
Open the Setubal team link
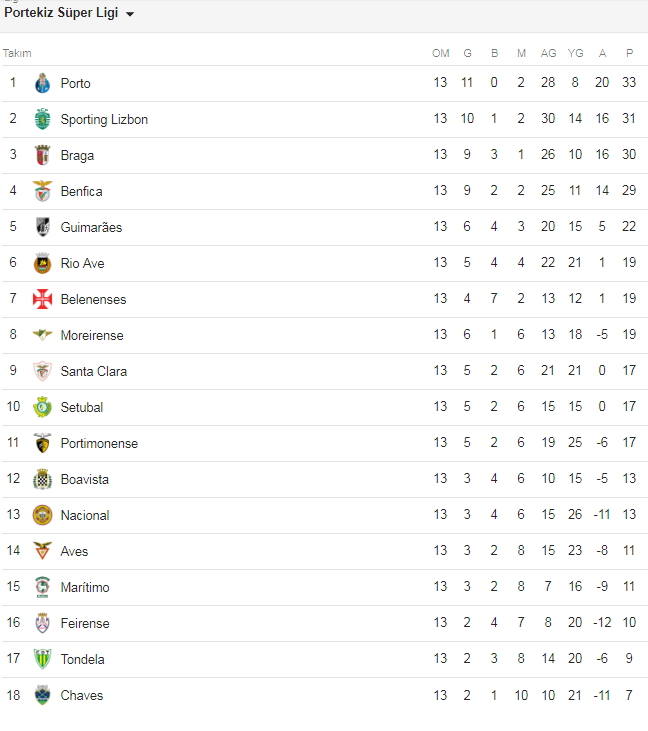pyautogui.click(x=81, y=407)
